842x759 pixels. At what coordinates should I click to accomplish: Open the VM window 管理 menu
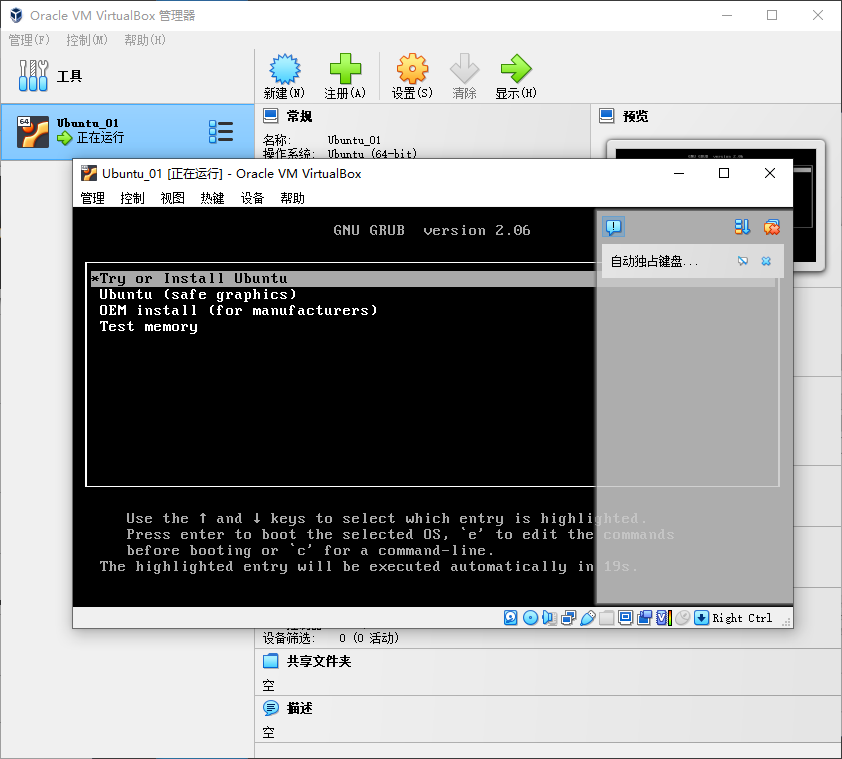tap(92, 198)
